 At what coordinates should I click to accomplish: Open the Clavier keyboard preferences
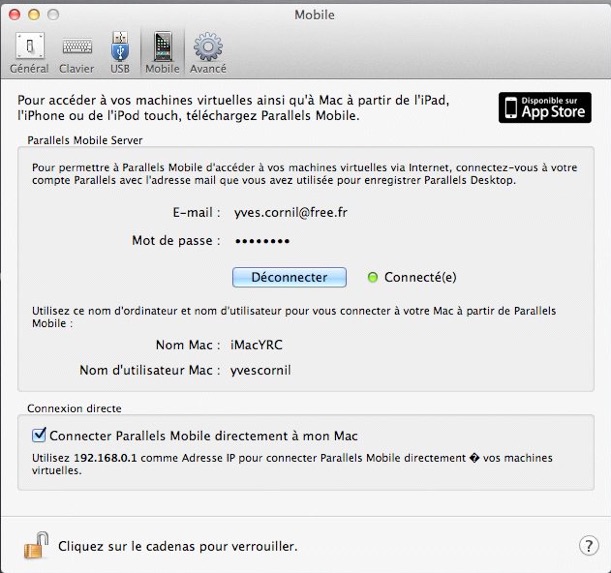77,53
